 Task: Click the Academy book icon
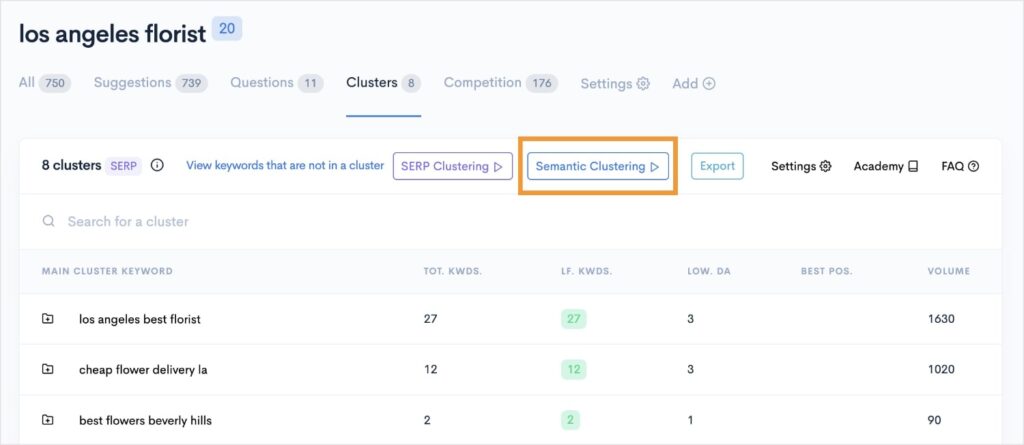click(913, 166)
